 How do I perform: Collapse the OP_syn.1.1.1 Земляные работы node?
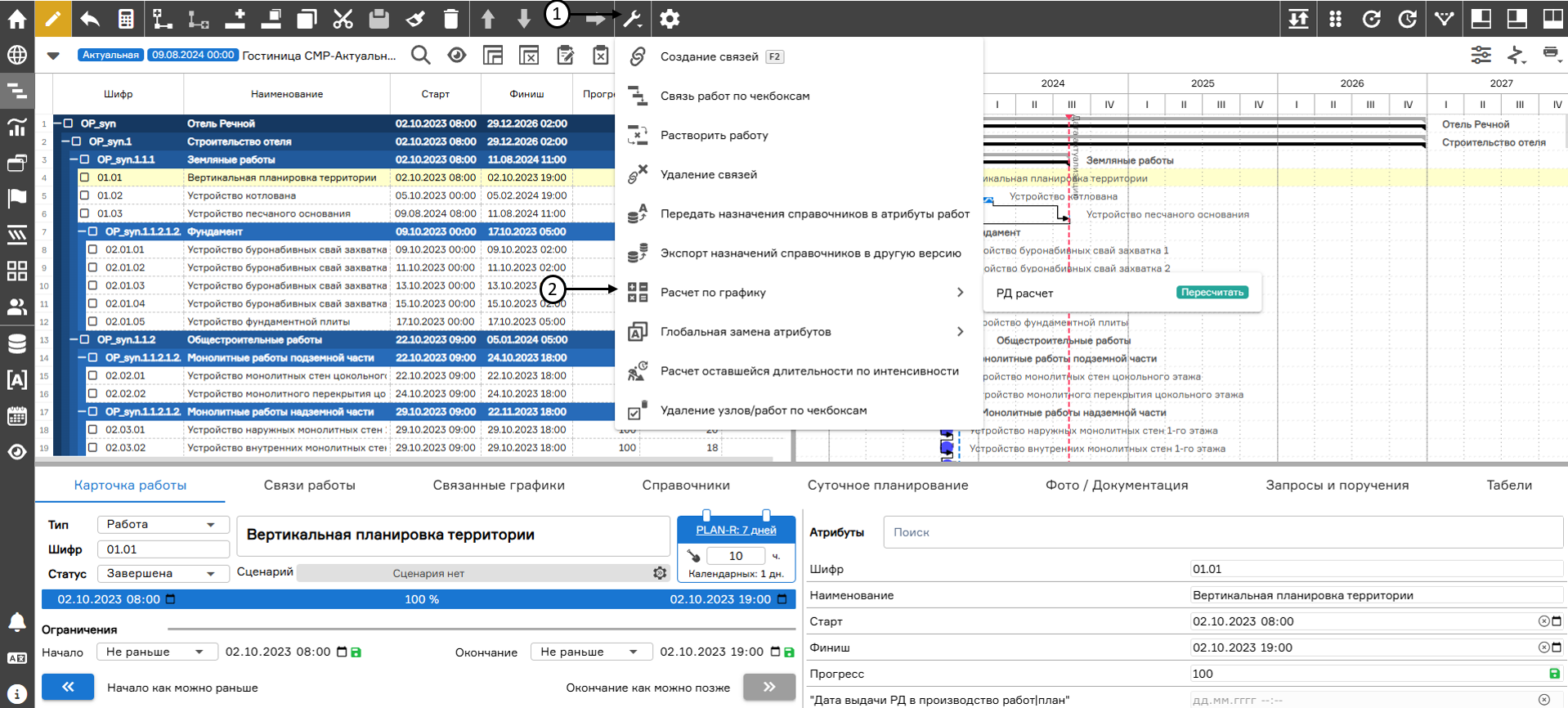coord(74,159)
